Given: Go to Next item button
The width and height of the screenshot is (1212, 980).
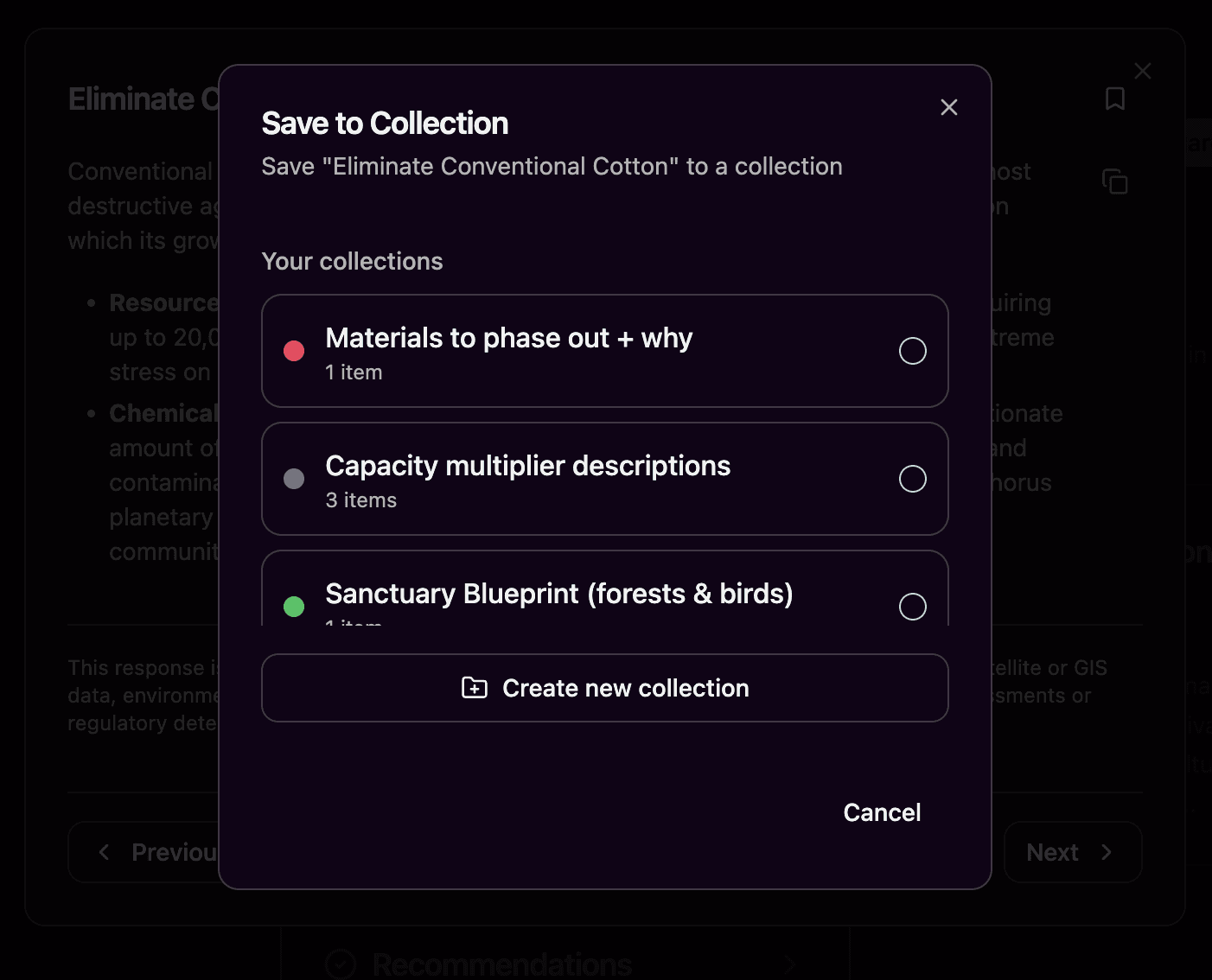Looking at the screenshot, I should click(1073, 852).
